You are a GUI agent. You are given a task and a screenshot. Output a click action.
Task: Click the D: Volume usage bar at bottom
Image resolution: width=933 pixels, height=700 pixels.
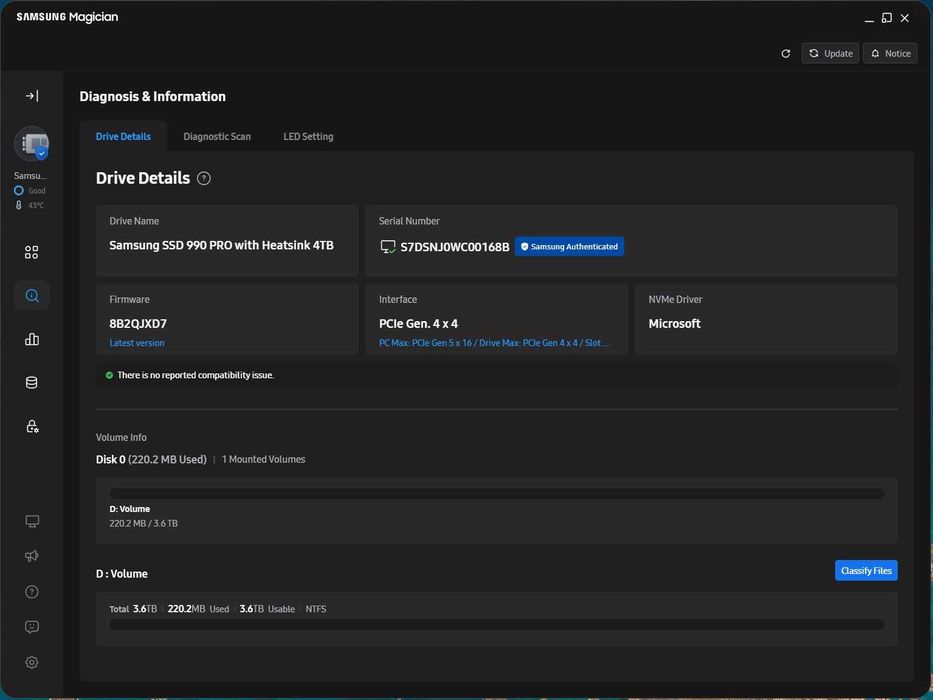pos(496,624)
